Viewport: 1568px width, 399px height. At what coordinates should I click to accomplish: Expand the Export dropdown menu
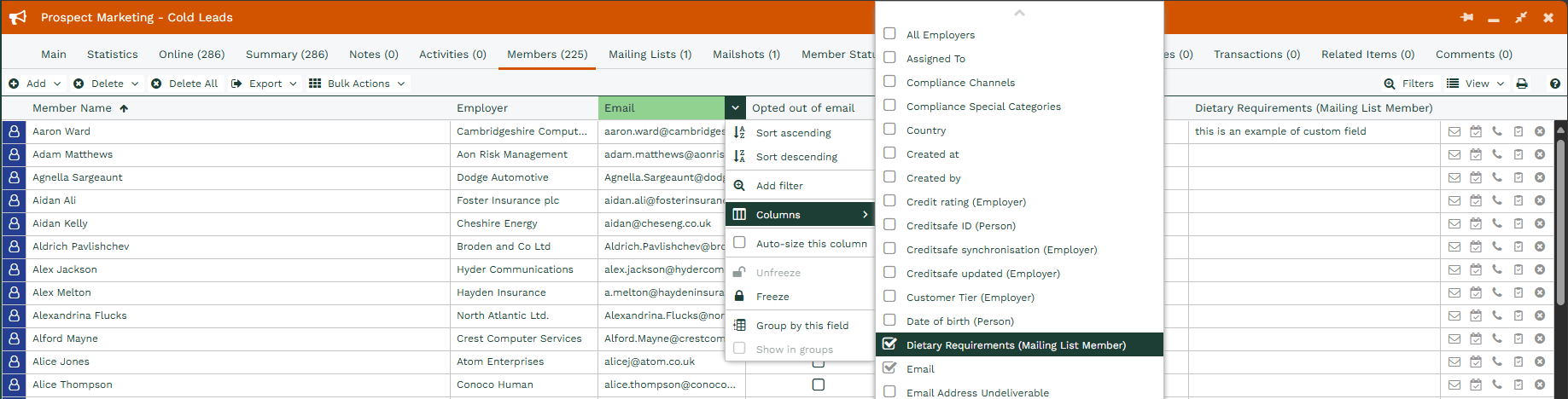(265, 84)
